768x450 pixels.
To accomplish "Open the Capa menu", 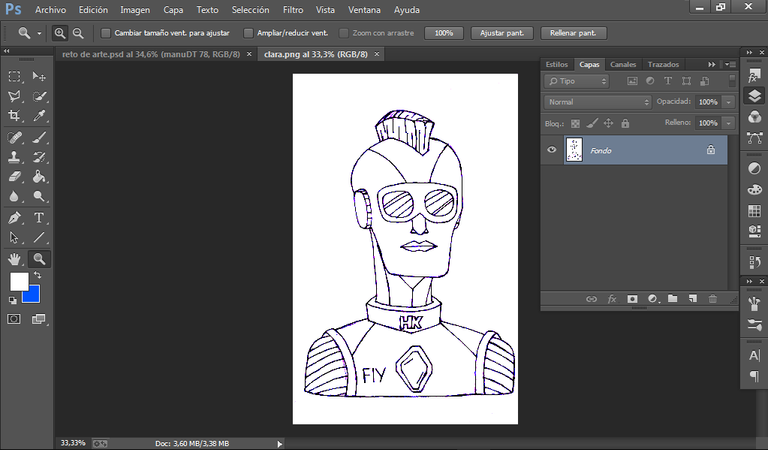I will click(x=173, y=10).
